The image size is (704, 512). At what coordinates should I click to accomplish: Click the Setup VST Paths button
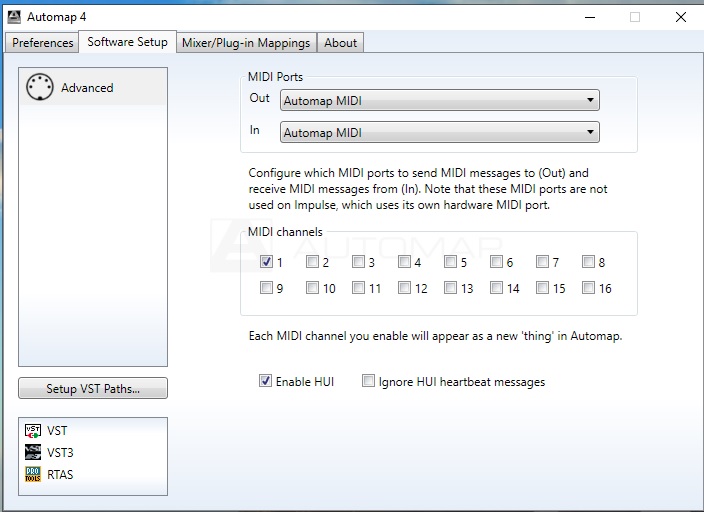(x=93, y=388)
